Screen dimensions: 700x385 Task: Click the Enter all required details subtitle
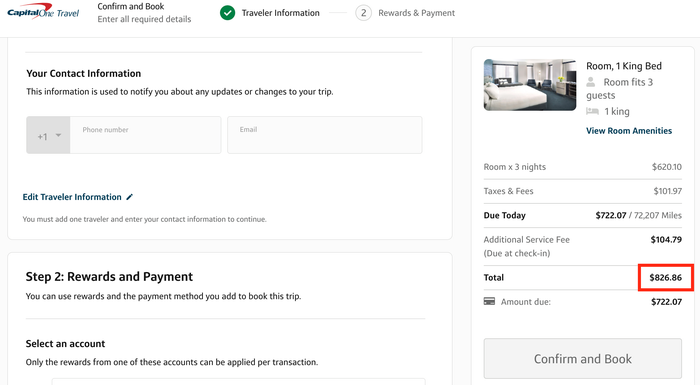[x=144, y=19]
